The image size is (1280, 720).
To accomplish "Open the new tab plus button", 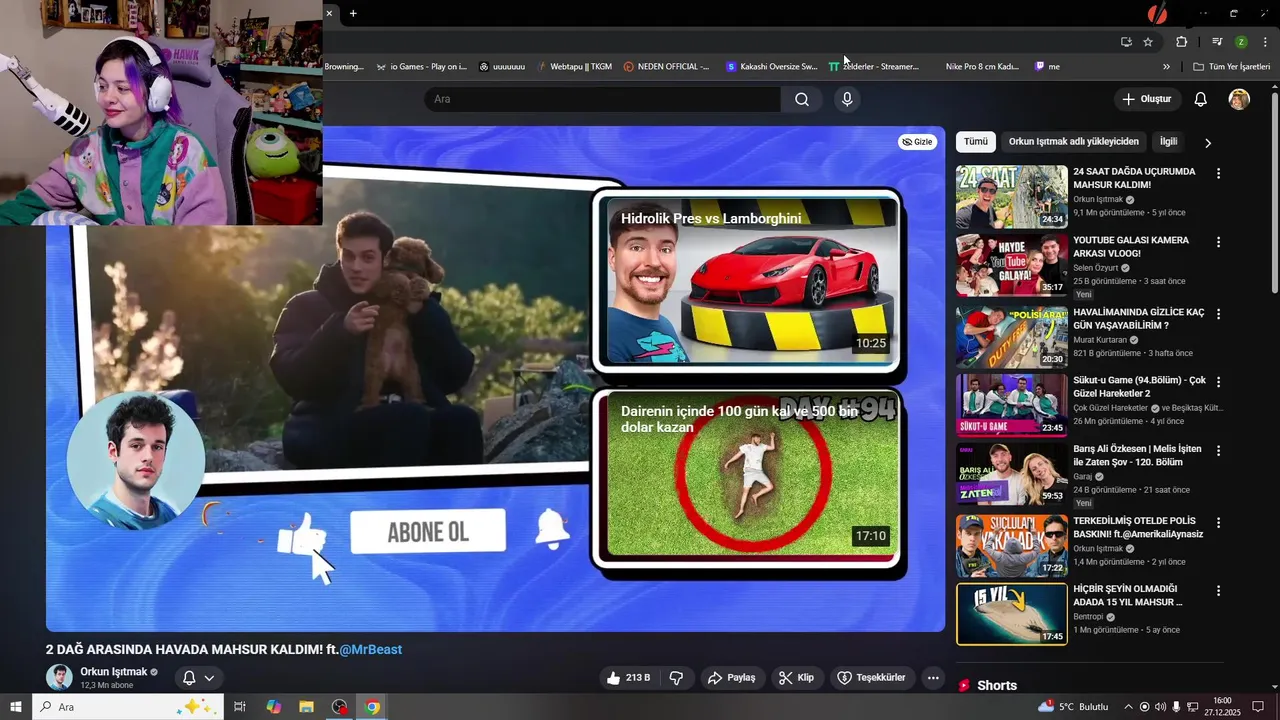I will point(353,13).
